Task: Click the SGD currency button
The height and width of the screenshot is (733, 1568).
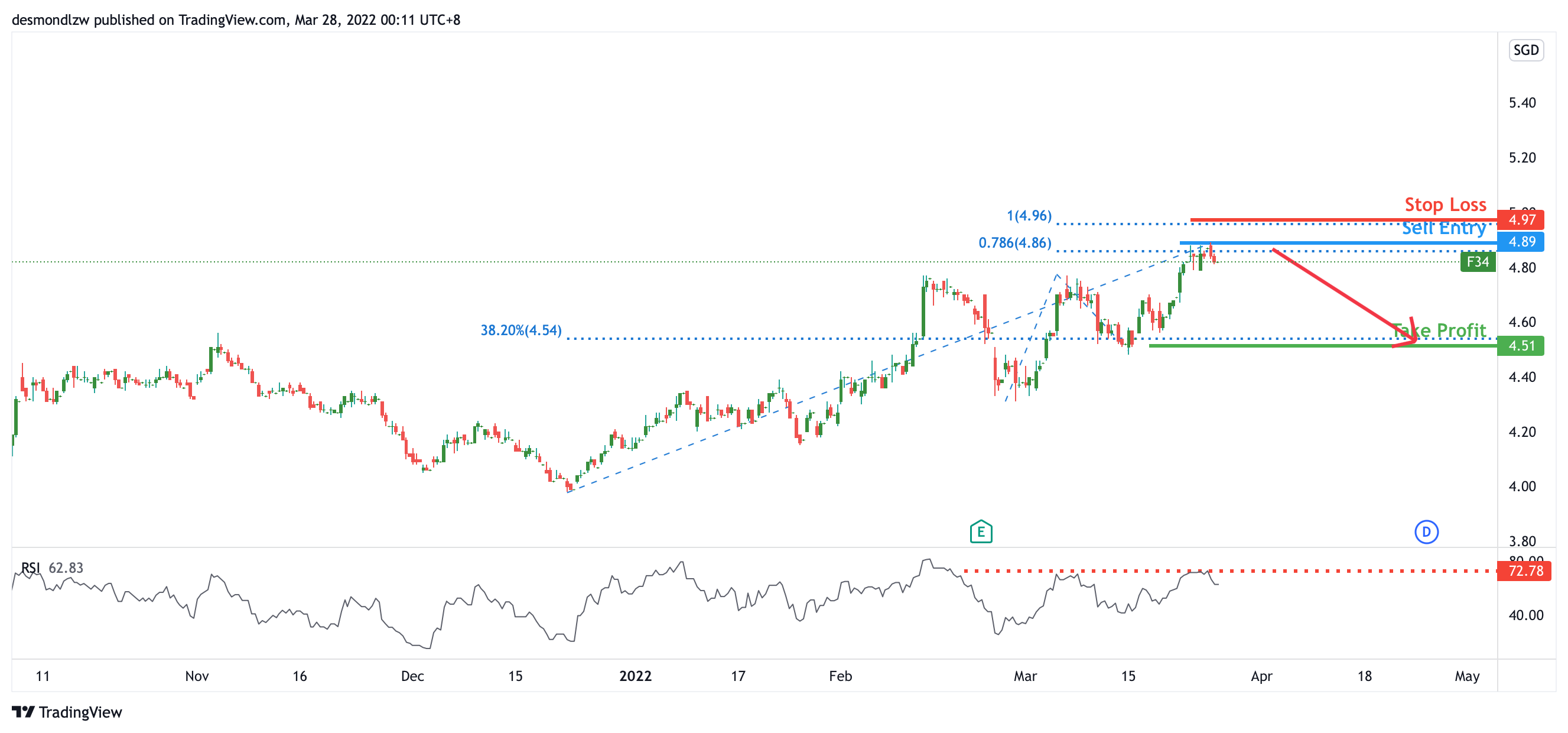Action: [1525, 50]
